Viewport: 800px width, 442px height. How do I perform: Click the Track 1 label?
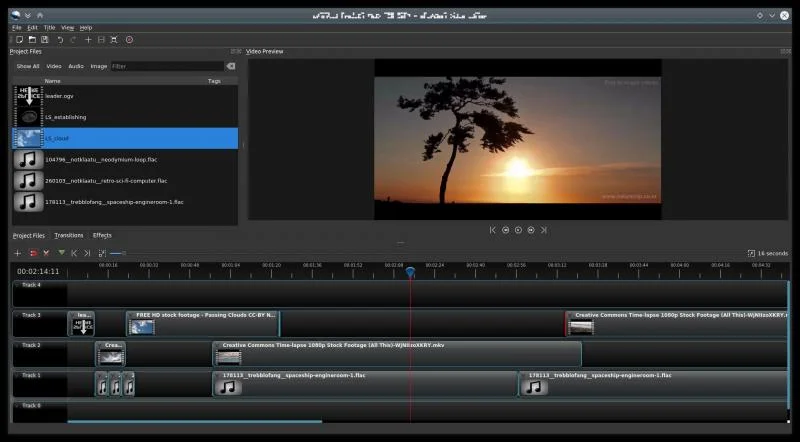(x=31, y=376)
